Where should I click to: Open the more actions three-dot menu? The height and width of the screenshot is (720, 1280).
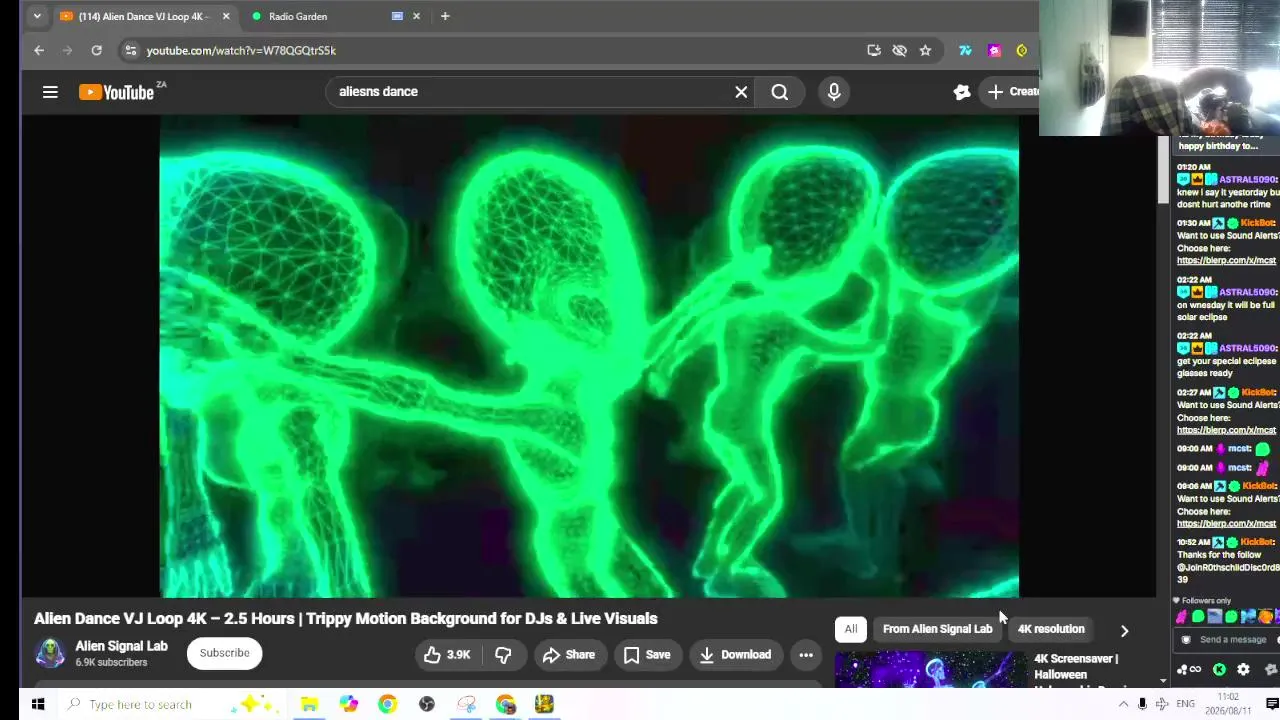(x=806, y=655)
